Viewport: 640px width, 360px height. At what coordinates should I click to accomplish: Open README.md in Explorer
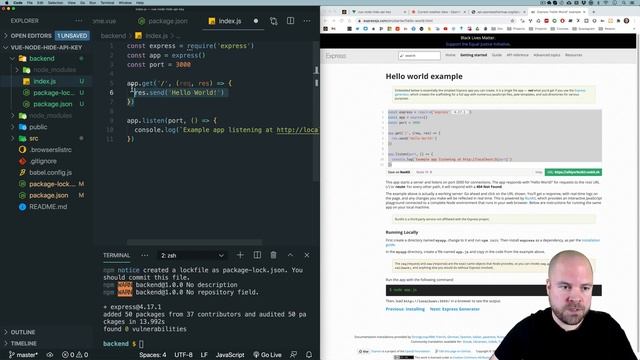pyautogui.click(x=48, y=207)
